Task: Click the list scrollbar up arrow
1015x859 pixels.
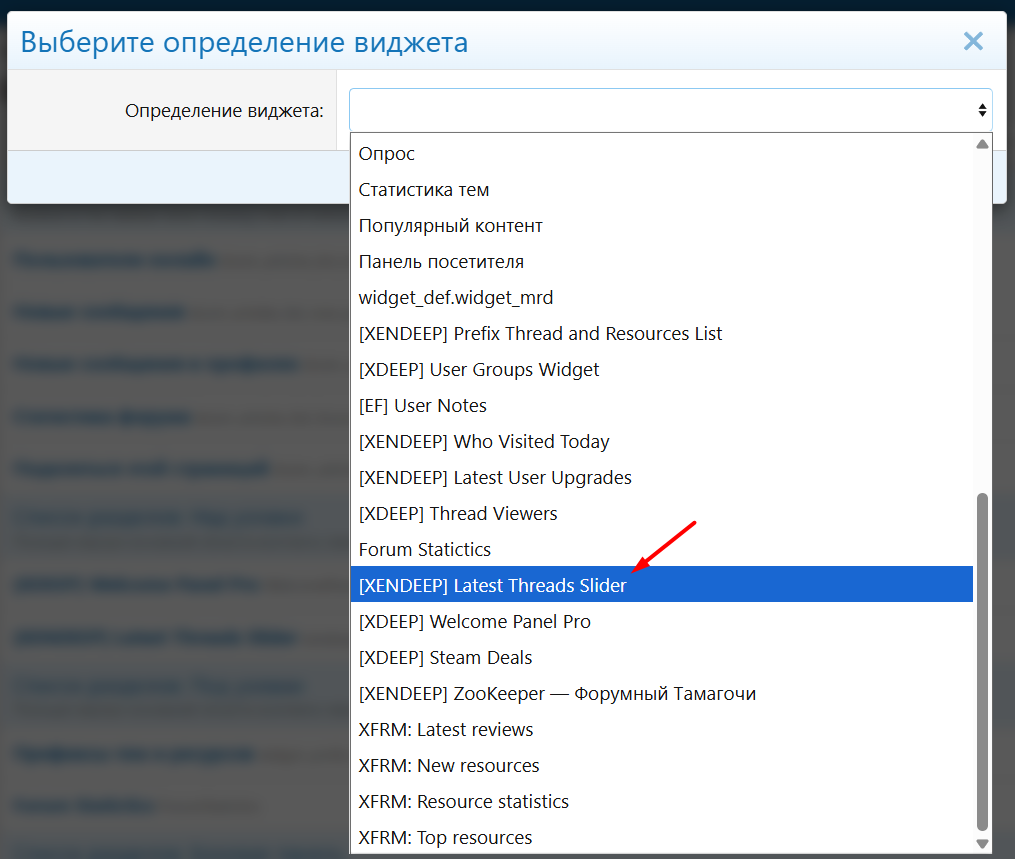Action: click(x=982, y=144)
